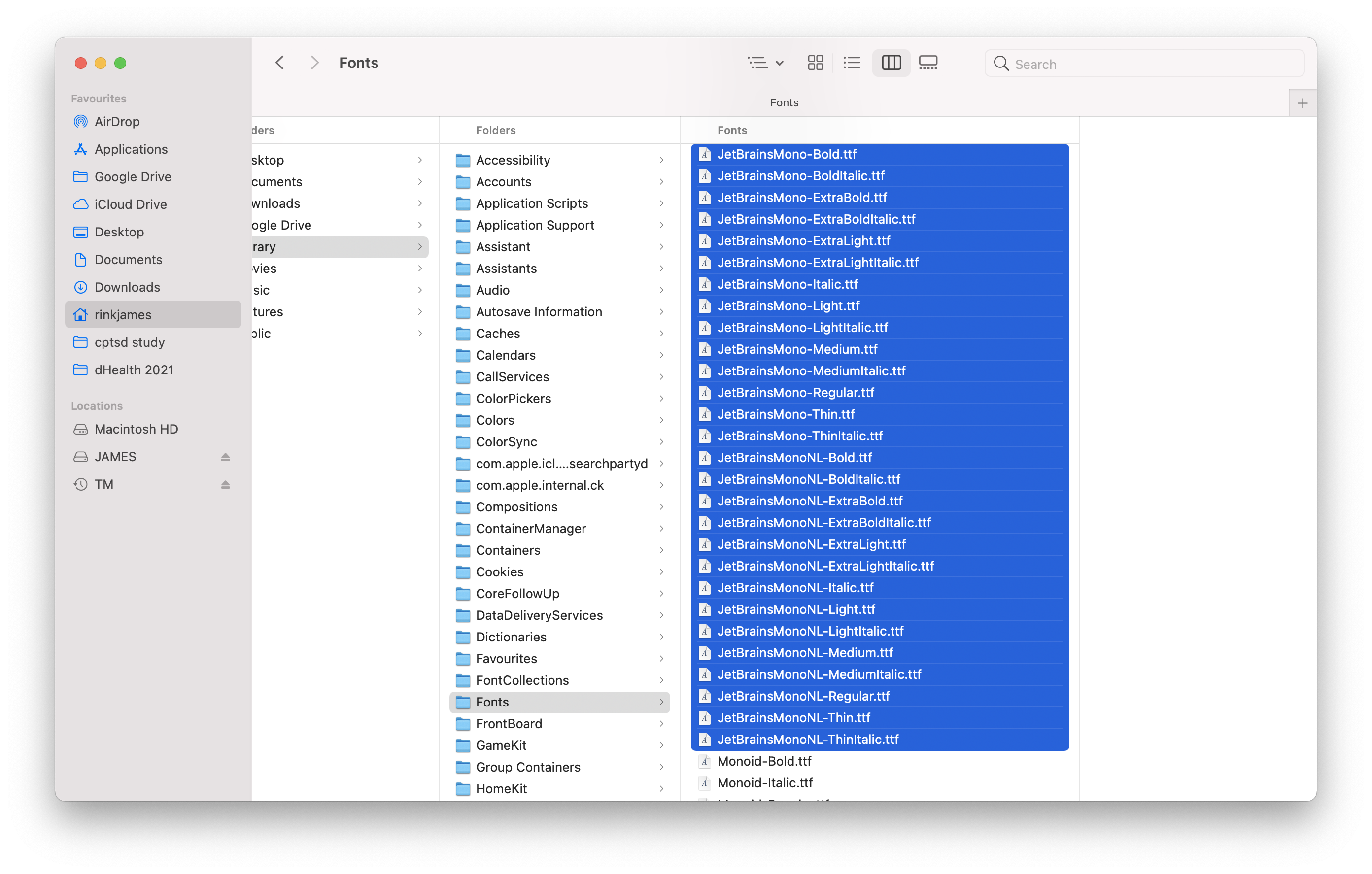Click inside the Search field
1372x874 pixels.
pos(1143,63)
